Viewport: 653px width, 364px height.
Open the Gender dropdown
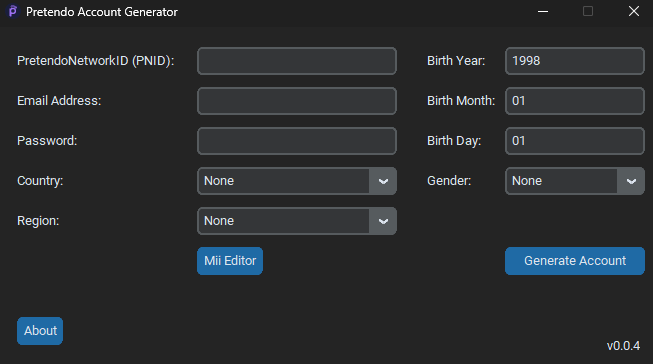[575, 181]
